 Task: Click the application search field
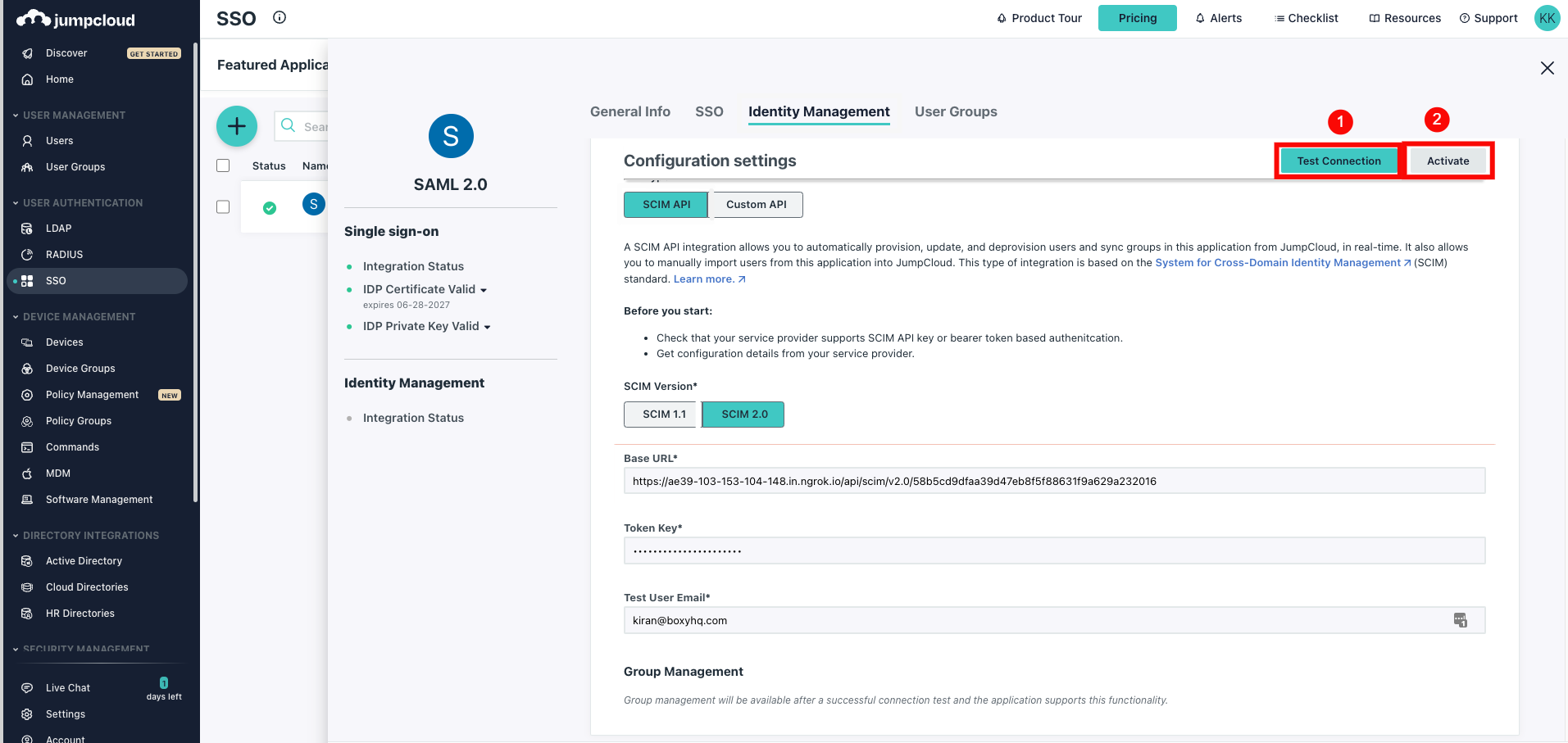[x=302, y=126]
